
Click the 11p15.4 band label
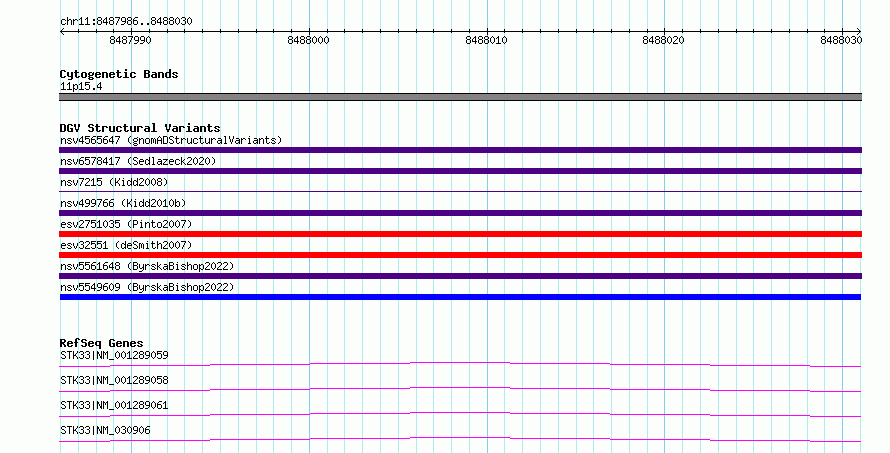coord(81,86)
